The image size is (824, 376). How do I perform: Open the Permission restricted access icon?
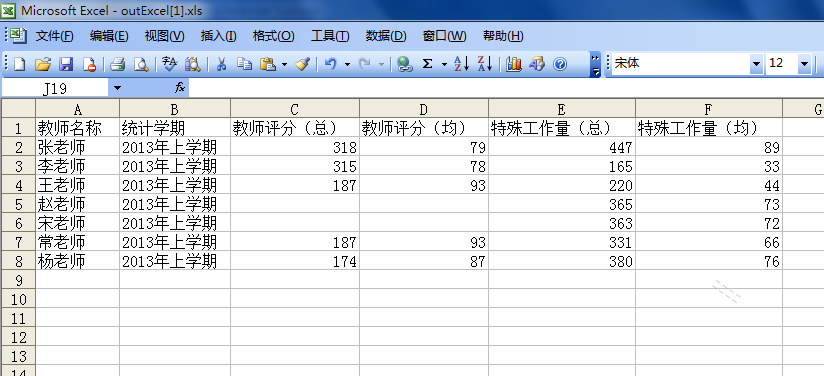pos(89,64)
